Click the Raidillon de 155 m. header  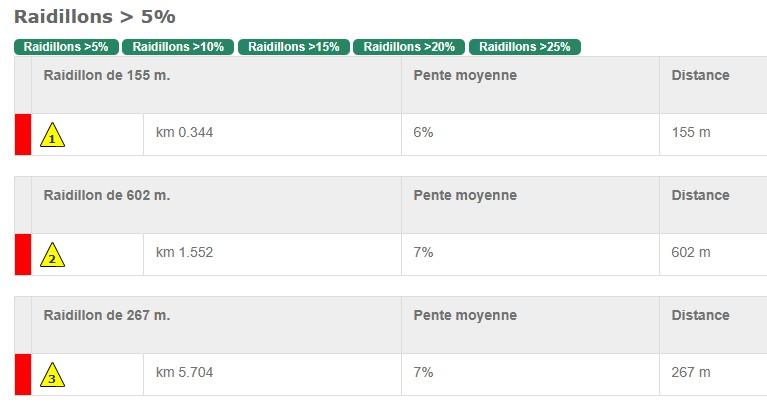coord(107,75)
